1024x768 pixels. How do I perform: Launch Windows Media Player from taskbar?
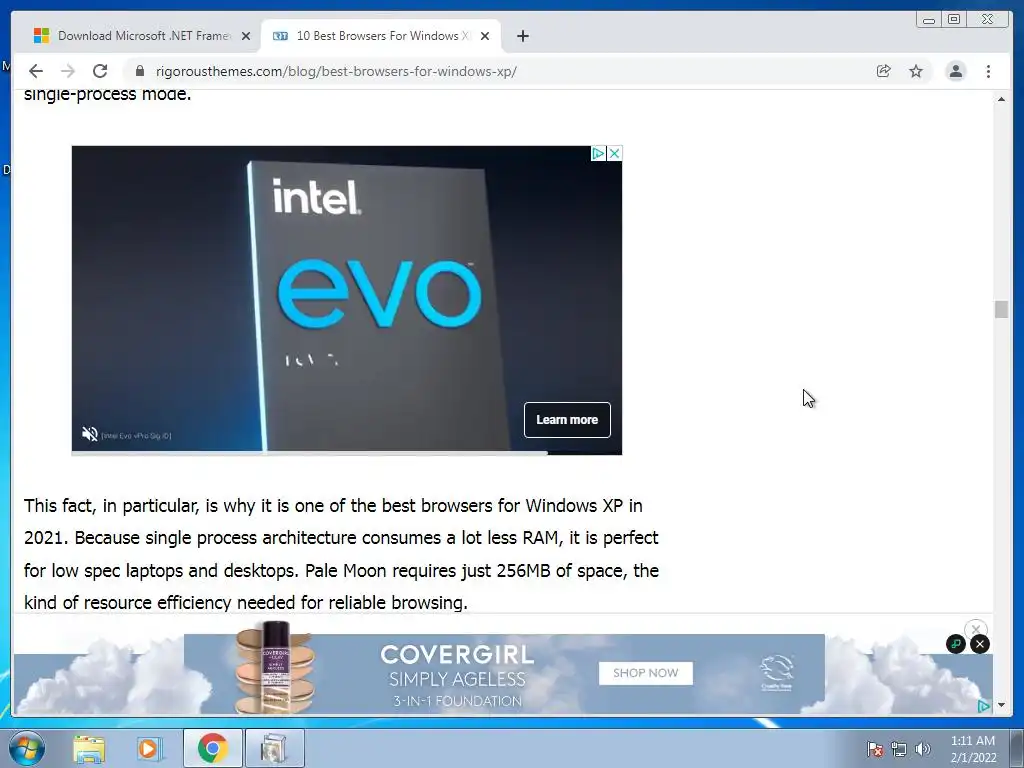coord(148,749)
